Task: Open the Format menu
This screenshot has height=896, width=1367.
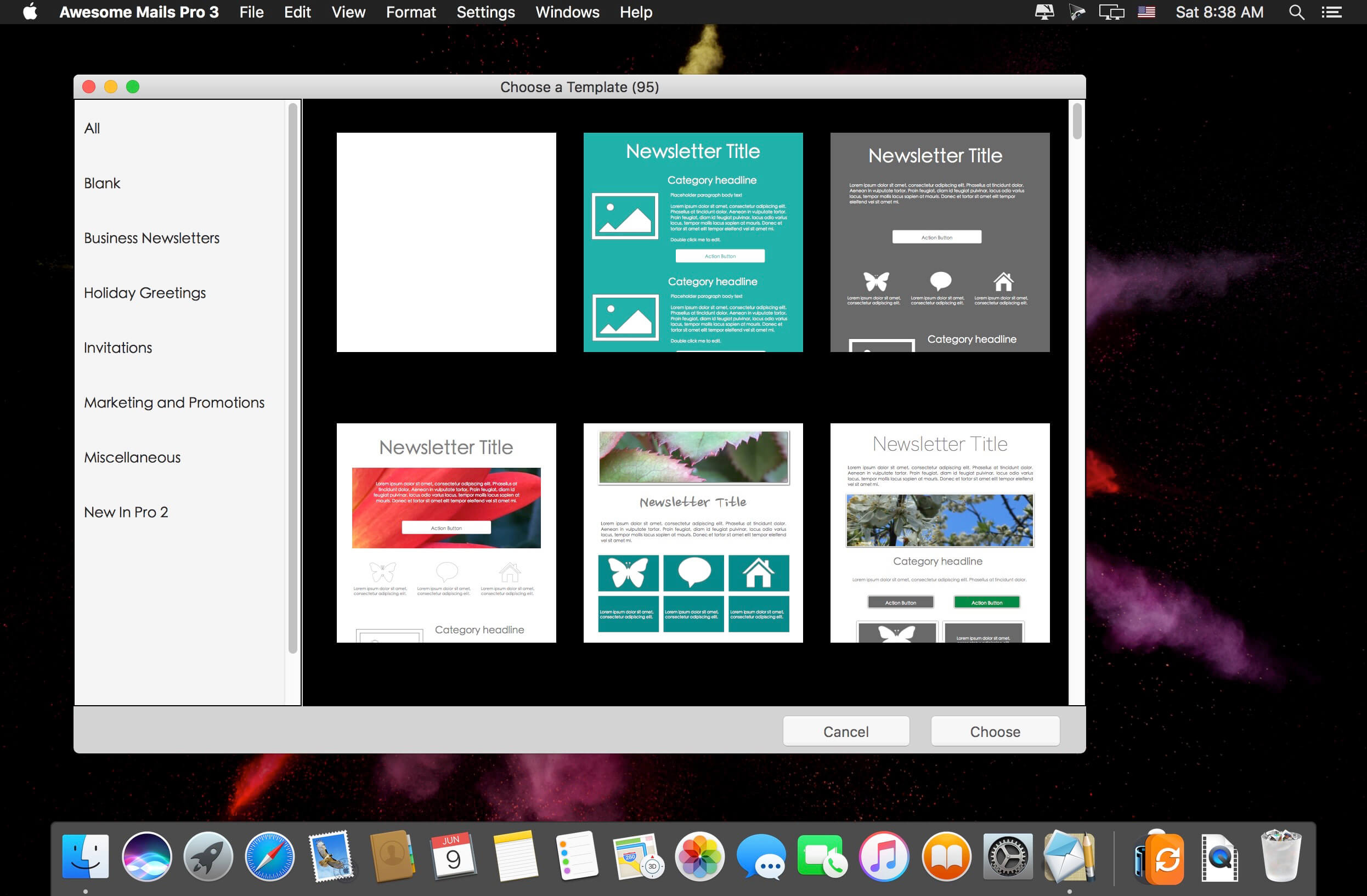Action: 410,12
